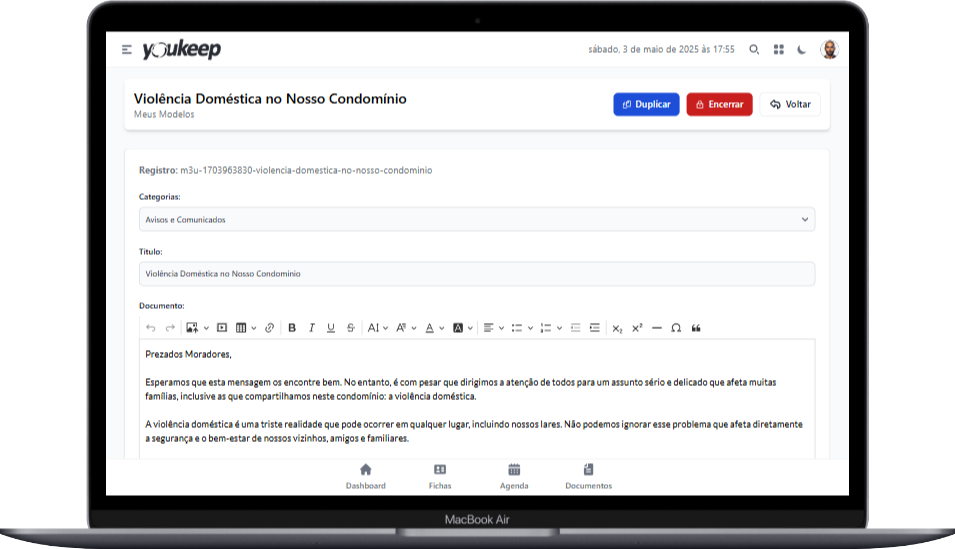Go to Agenda tab
Screen dimensions: 955x549
pyautogui.click(x=514, y=476)
